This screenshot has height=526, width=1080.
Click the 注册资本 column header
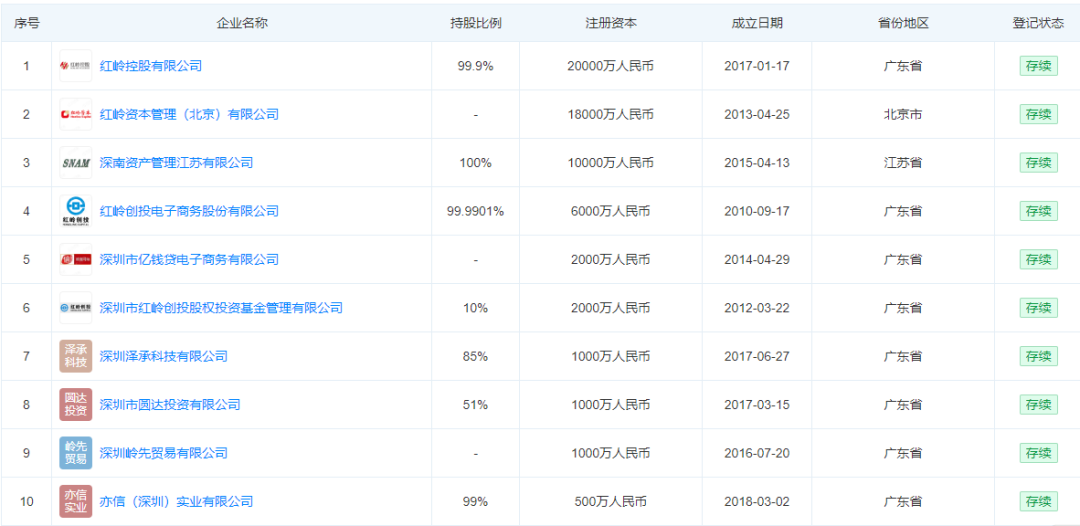[x=611, y=23]
